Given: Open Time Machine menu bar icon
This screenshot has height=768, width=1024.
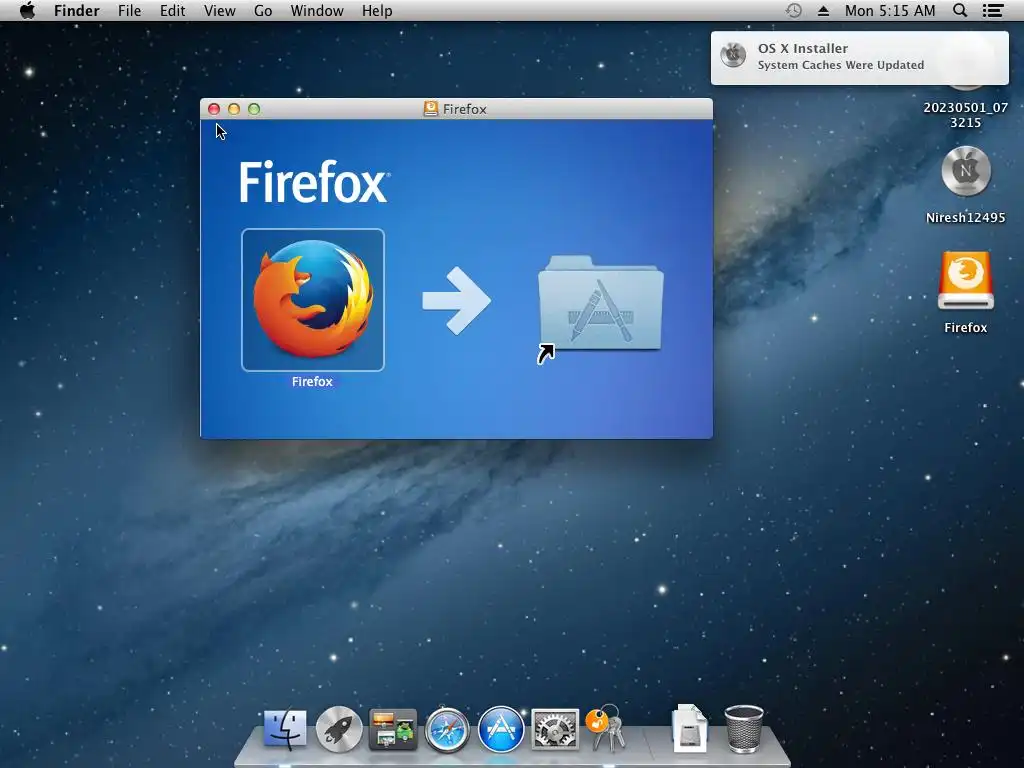Looking at the screenshot, I should coord(793,10).
